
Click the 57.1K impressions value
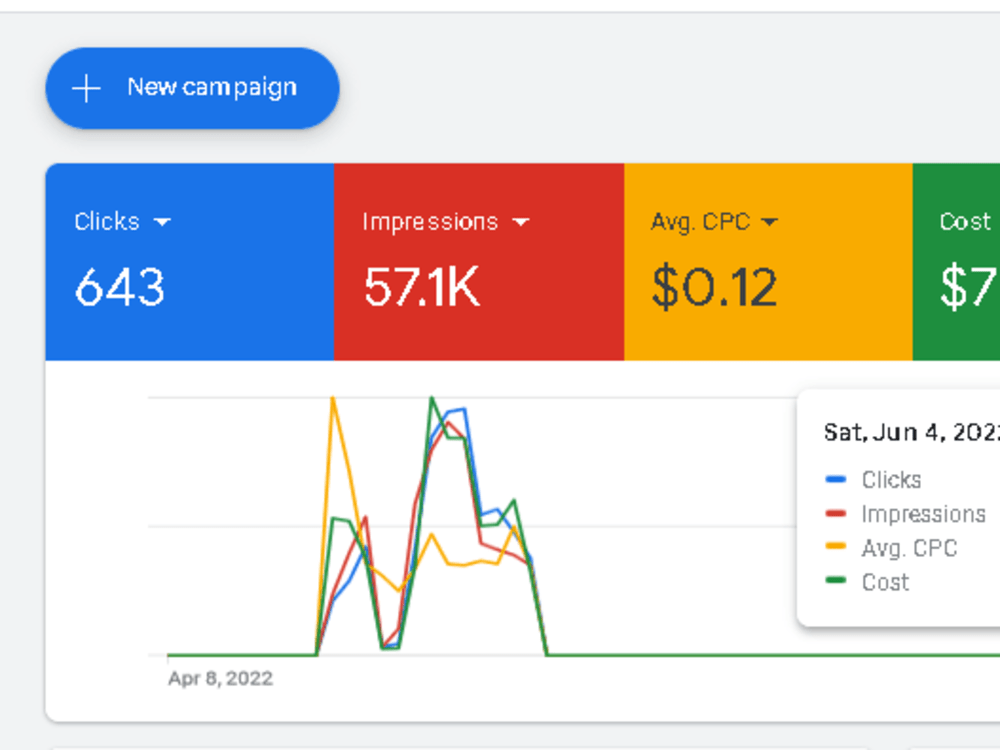(422, 288)
